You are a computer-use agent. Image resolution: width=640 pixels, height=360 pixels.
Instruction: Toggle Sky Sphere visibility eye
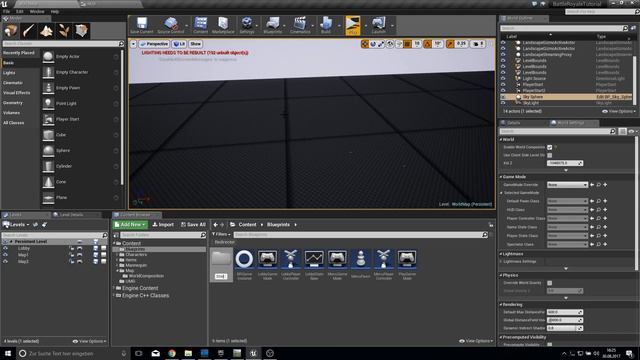tap(503, 97)
